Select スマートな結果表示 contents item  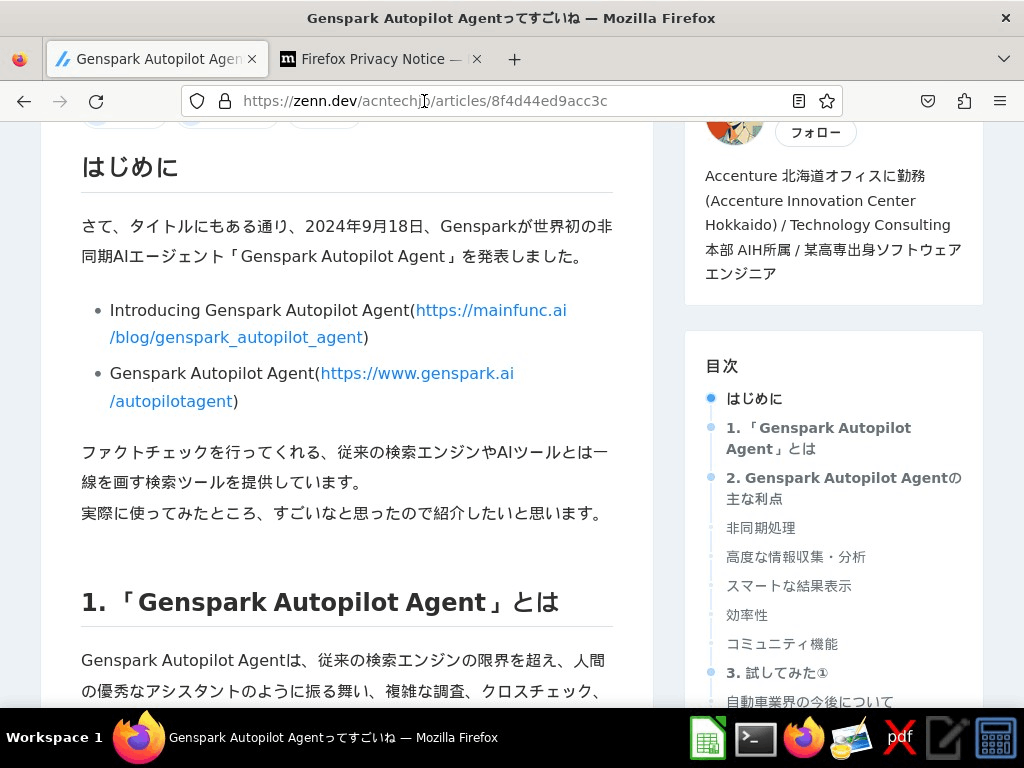tap(789, 586)
